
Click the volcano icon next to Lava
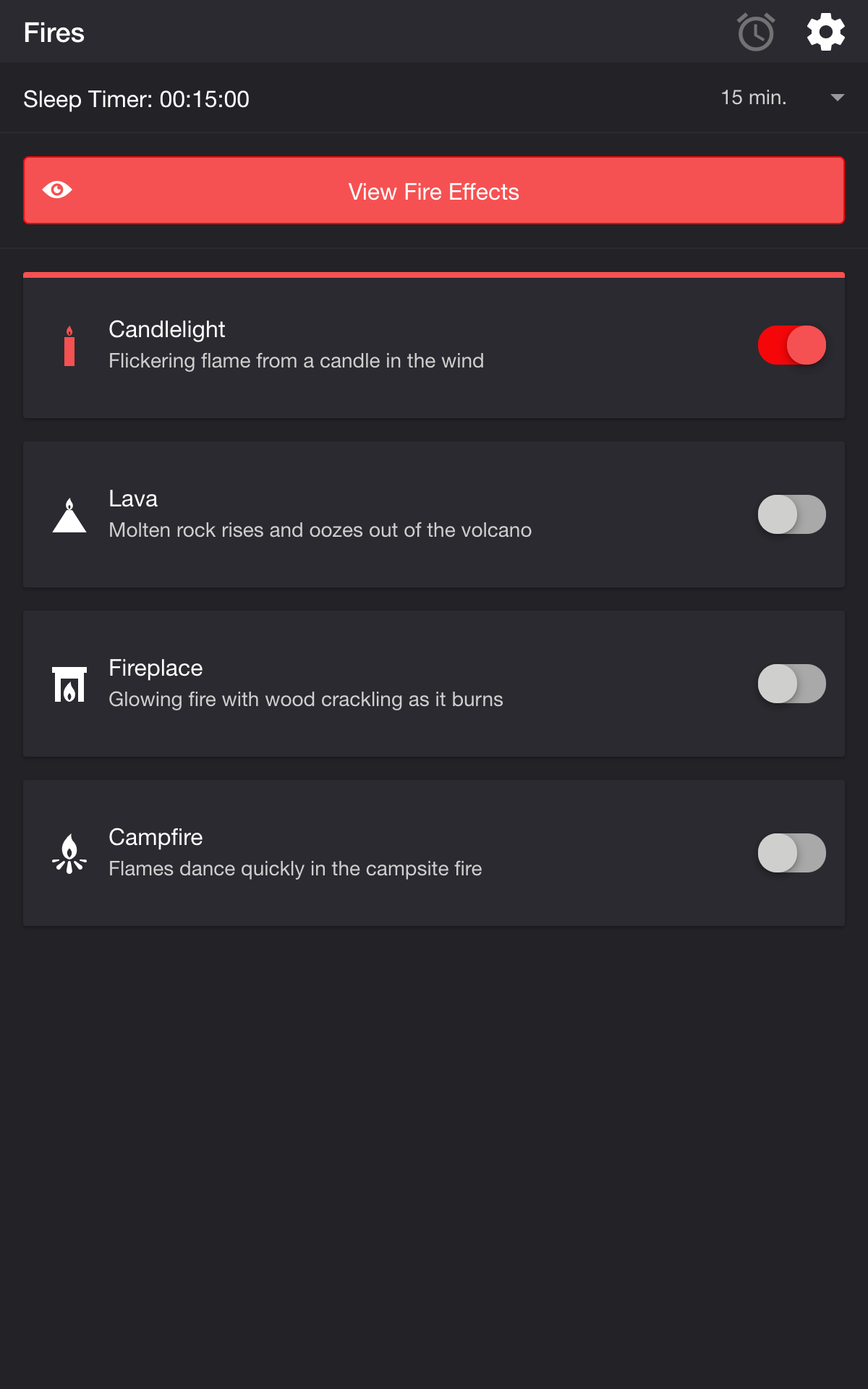(69, 514)
